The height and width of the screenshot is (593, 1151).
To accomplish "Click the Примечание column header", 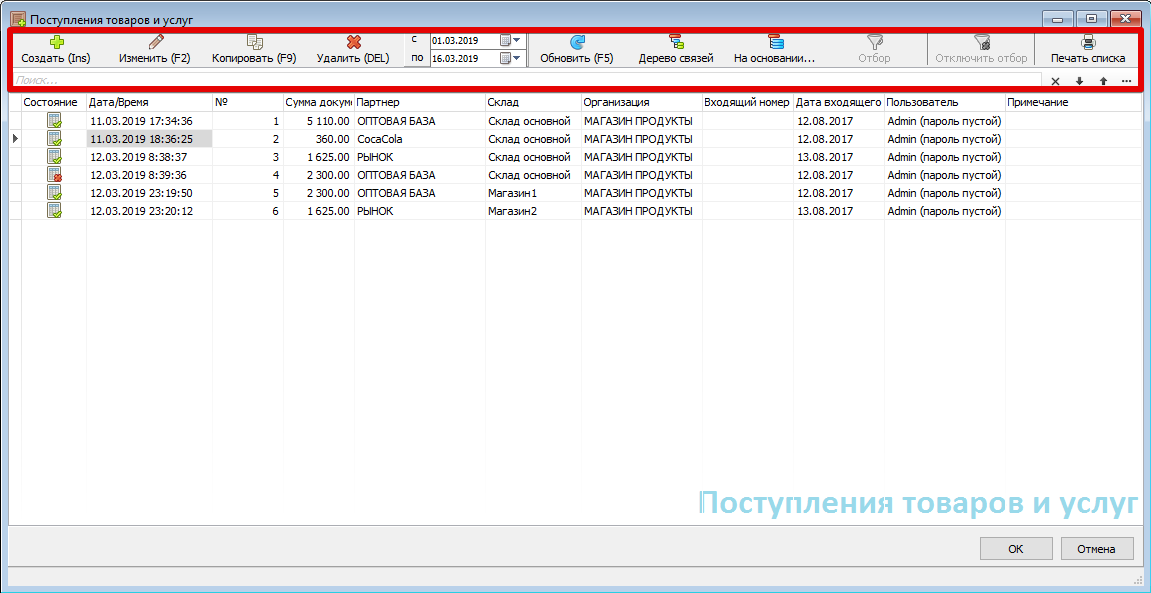I will click(1073, 103).
